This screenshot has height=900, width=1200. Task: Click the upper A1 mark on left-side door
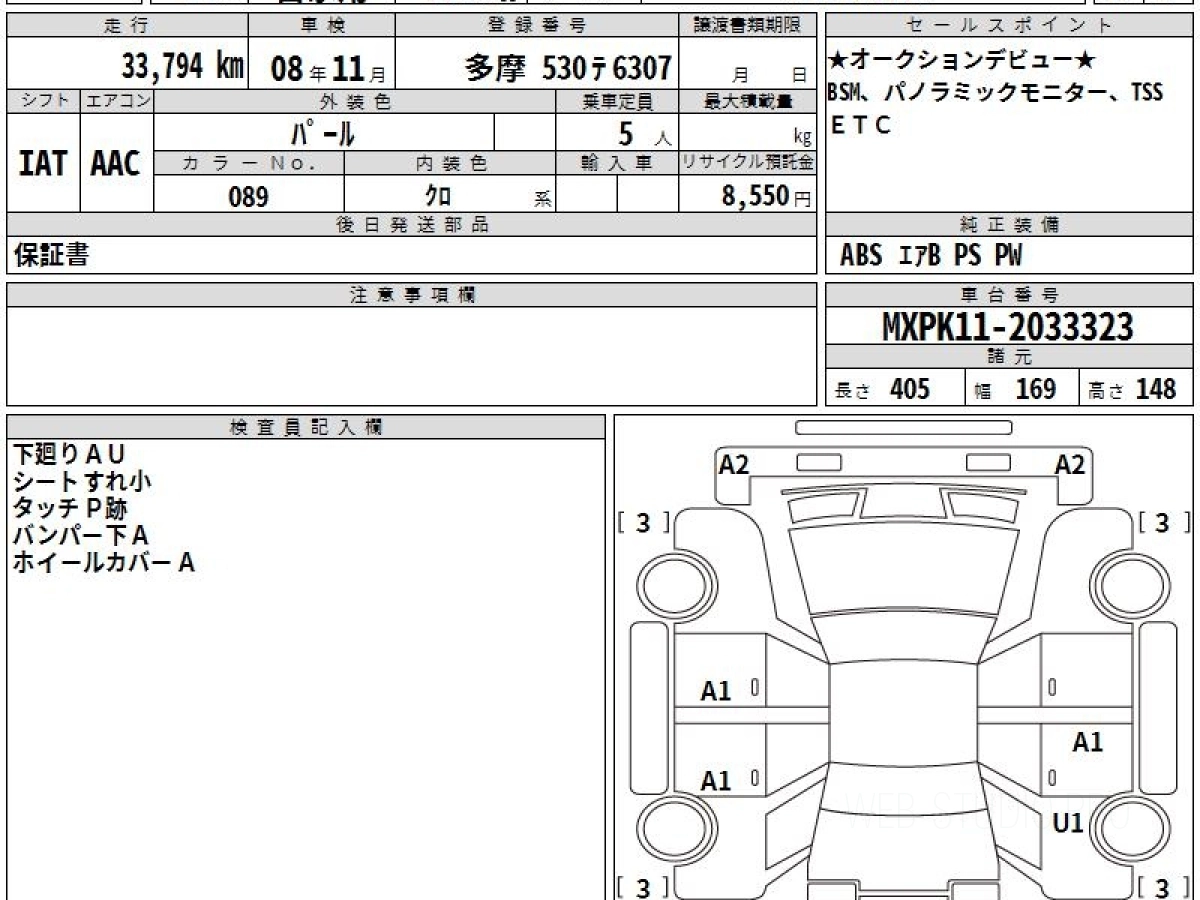716,690
